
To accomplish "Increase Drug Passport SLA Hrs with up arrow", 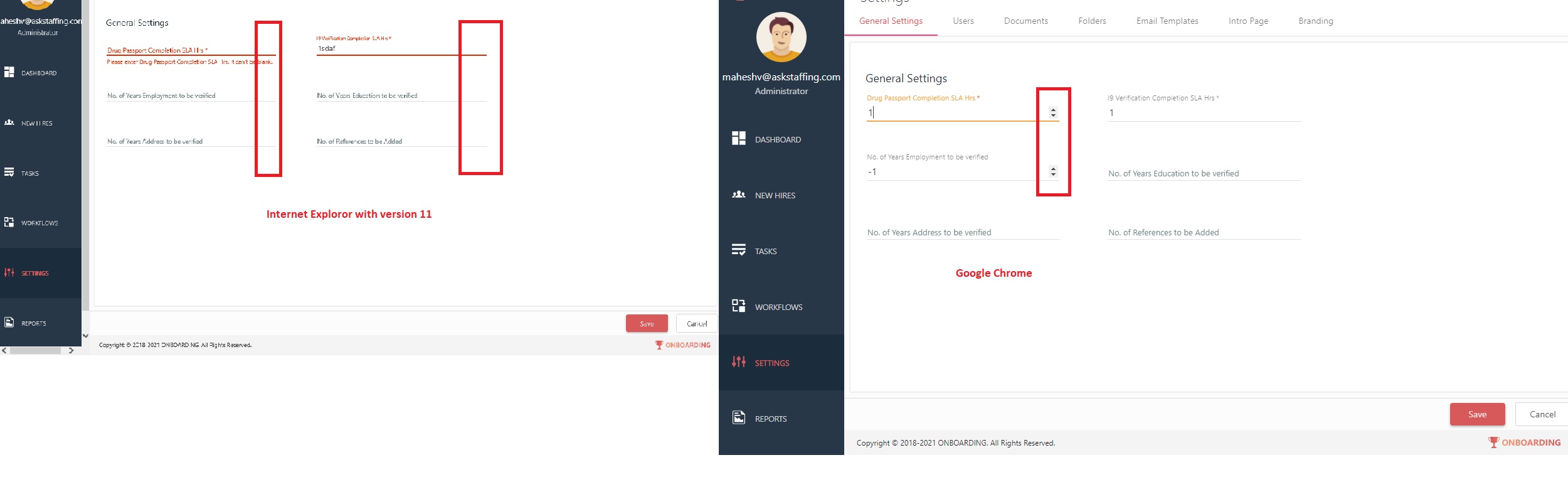I will [1053, 109].
